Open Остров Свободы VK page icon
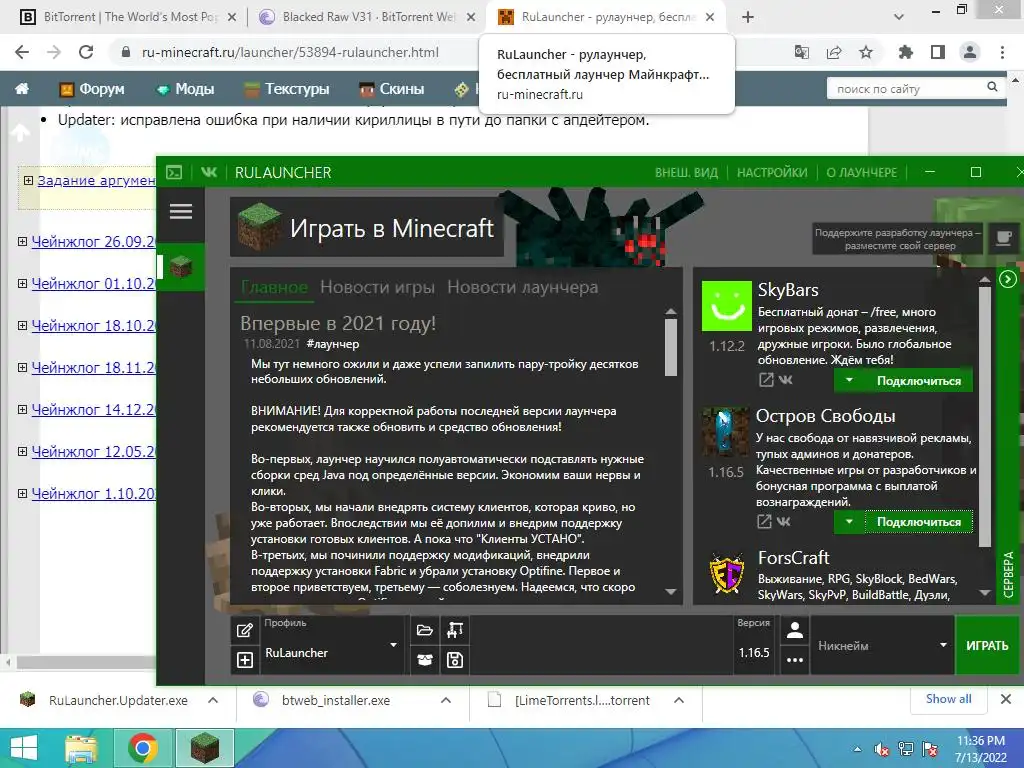 [x=784, y=521]
